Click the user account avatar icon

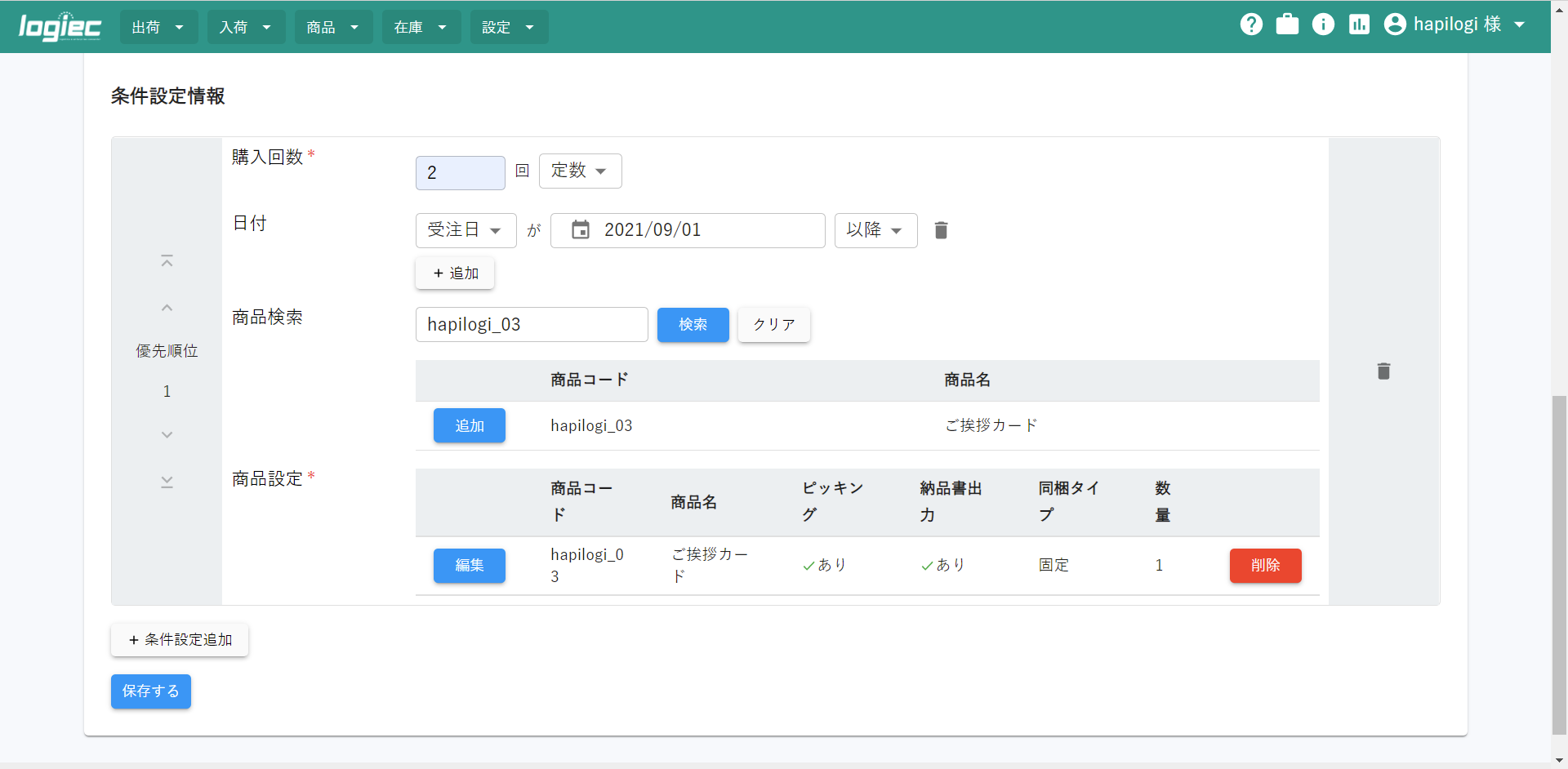point(1395,24)
